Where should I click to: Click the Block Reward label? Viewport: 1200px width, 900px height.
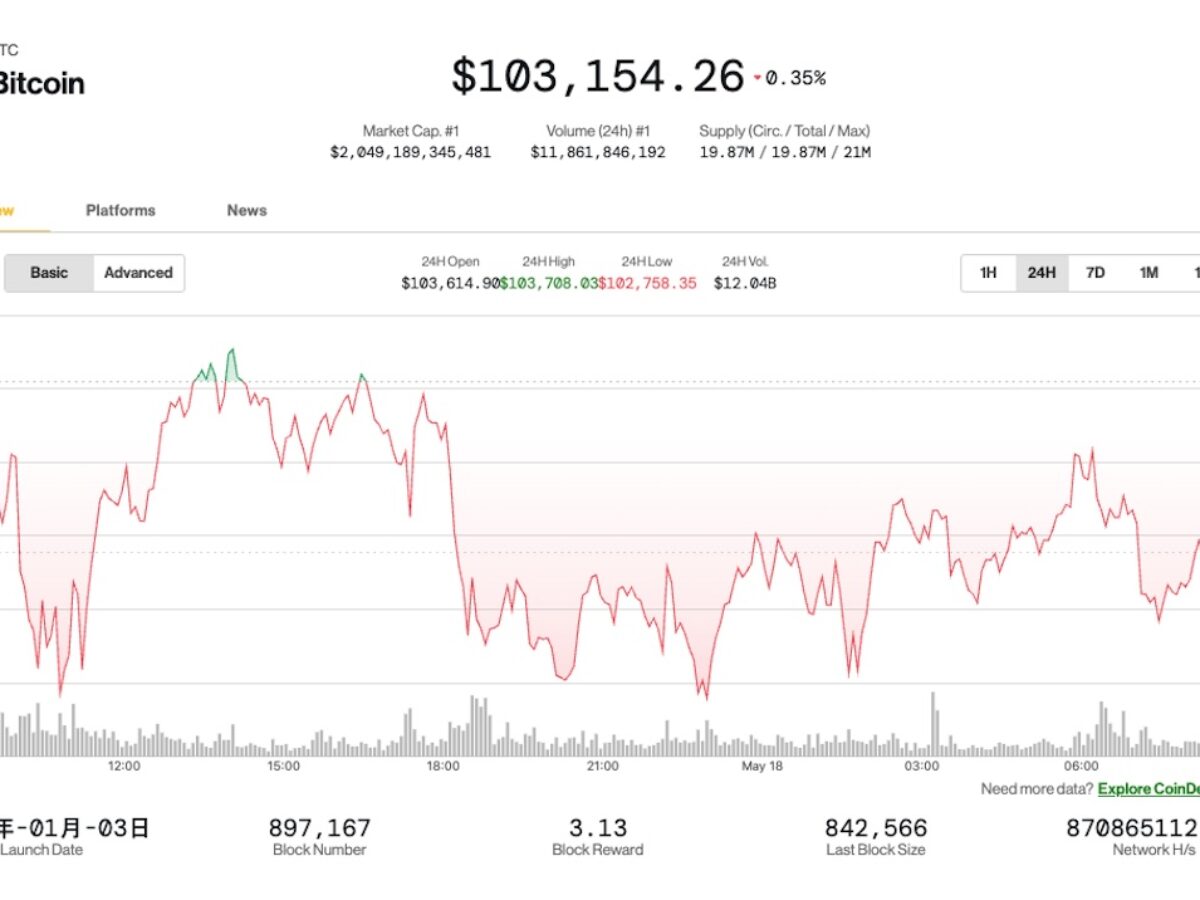pyautogui.click(x=598, y=850)
